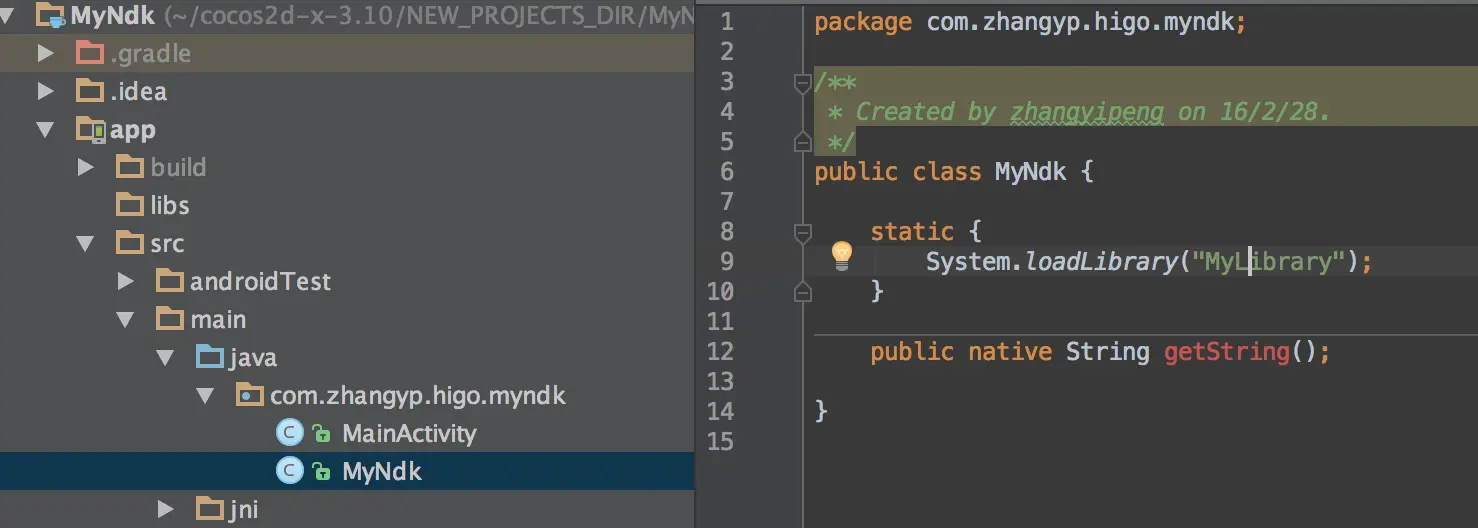Click the .gradle folder icon

[x=91, y=53]
